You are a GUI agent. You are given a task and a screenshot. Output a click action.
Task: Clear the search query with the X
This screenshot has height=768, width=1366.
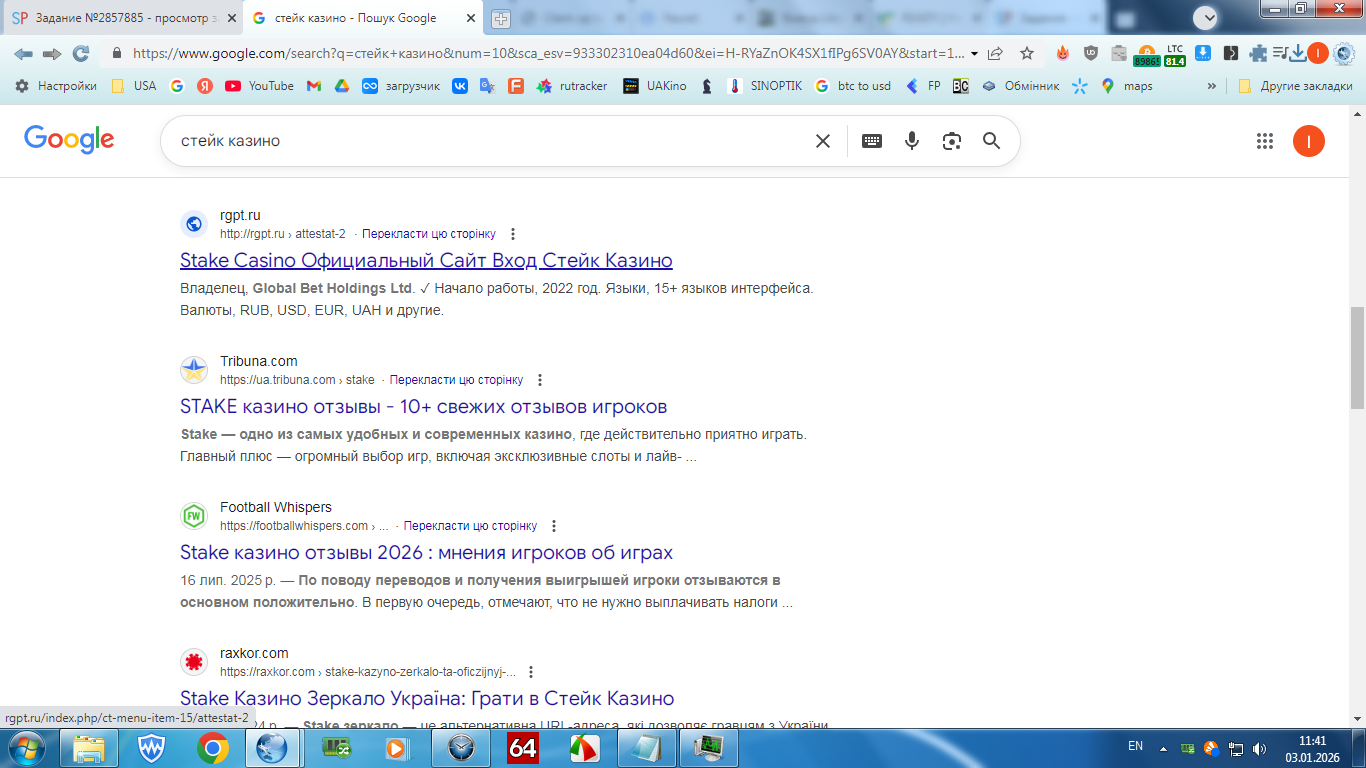(823, 141)
